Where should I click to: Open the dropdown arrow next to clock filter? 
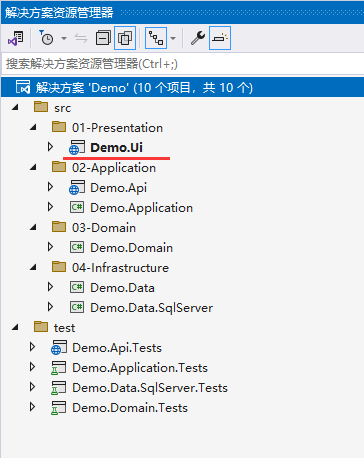point(64,38)
